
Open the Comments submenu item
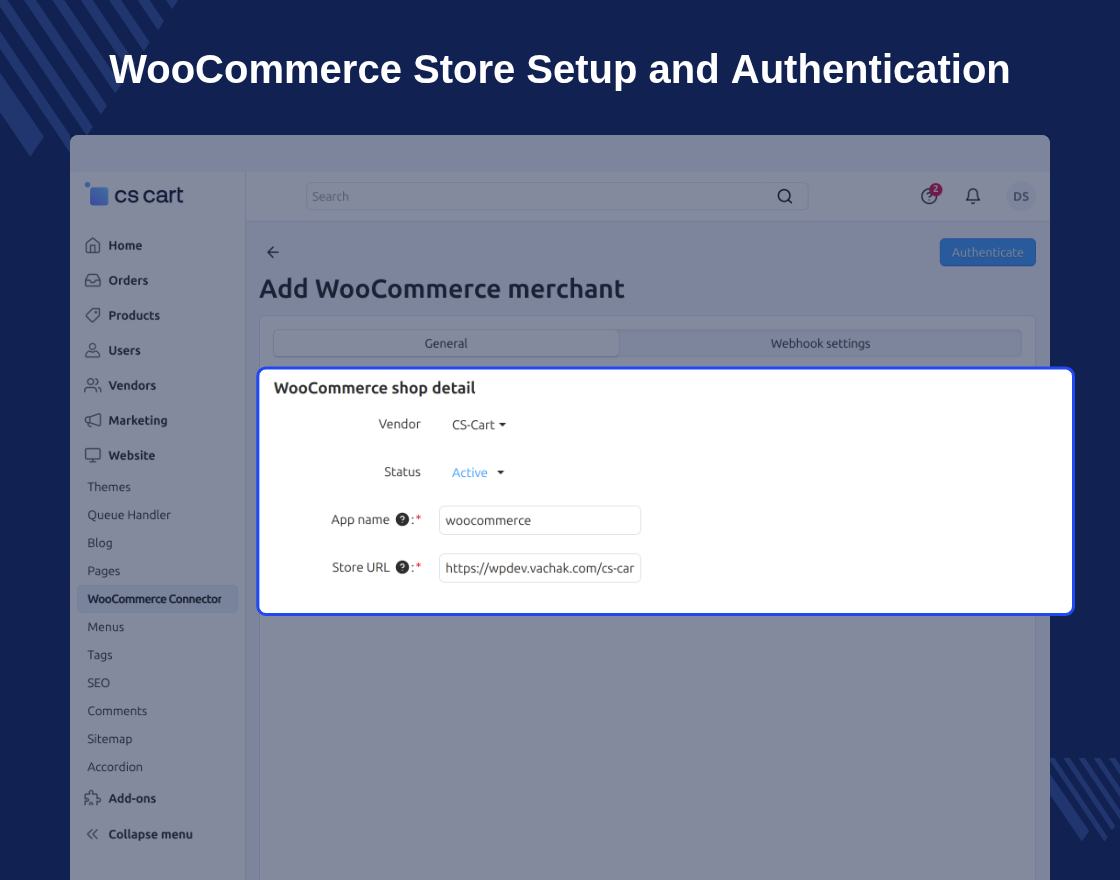[x=117, y=711]
